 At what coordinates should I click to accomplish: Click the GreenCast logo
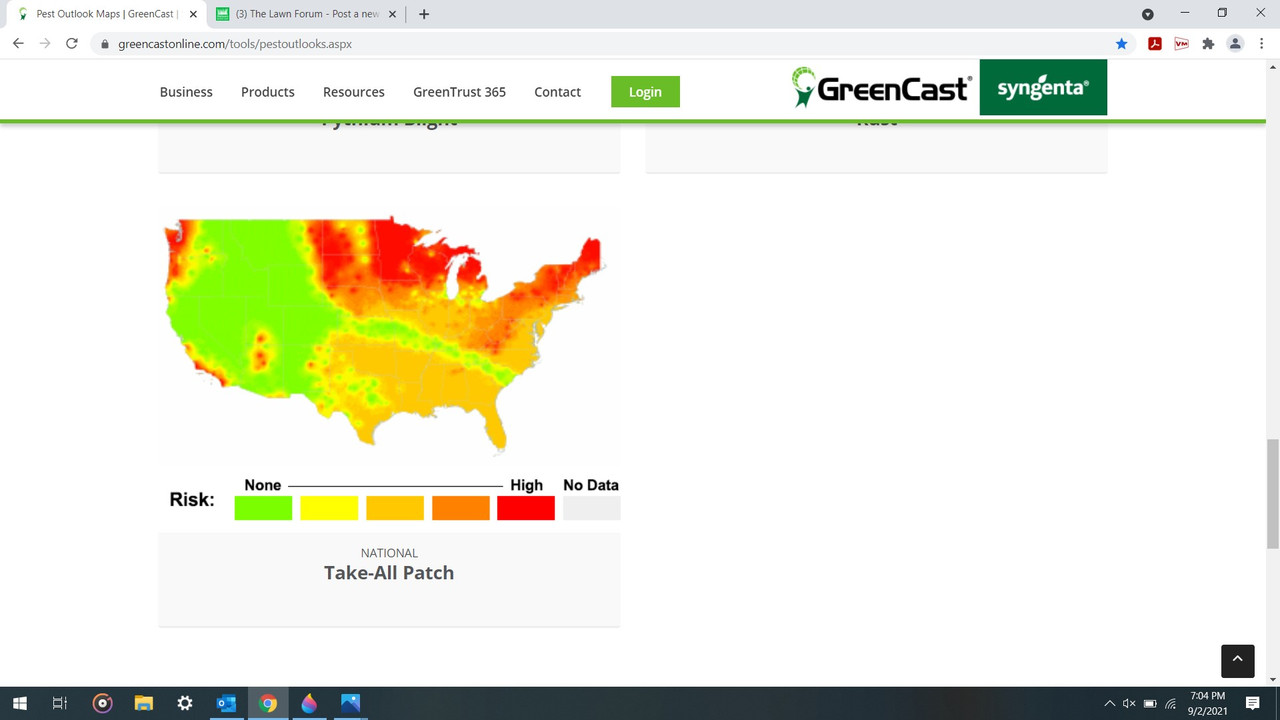click(880, 88)
